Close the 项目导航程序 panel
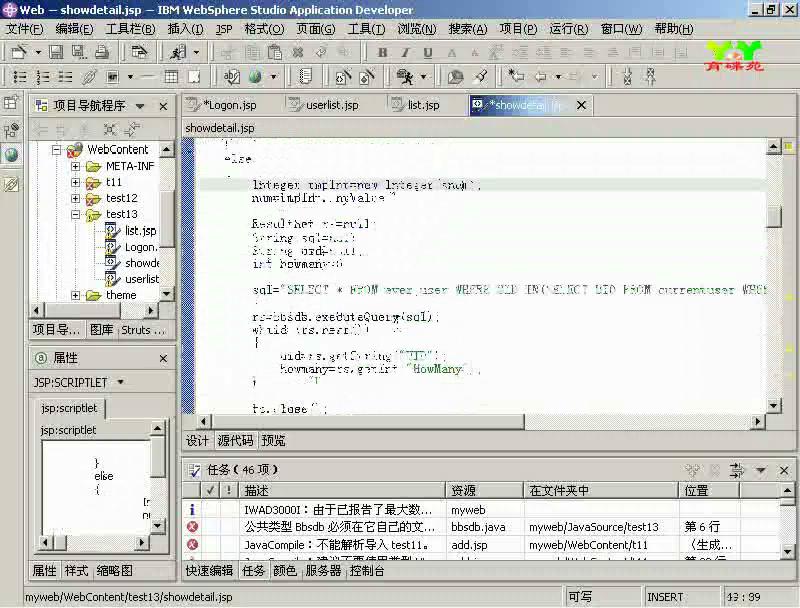The width and height of the screenshot is (800, 608). pos(163,107)
